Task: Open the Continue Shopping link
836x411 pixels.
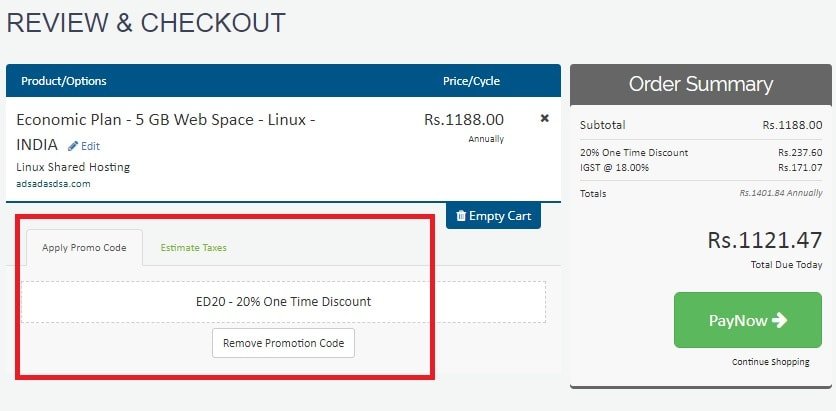Action: pos(770,362)
